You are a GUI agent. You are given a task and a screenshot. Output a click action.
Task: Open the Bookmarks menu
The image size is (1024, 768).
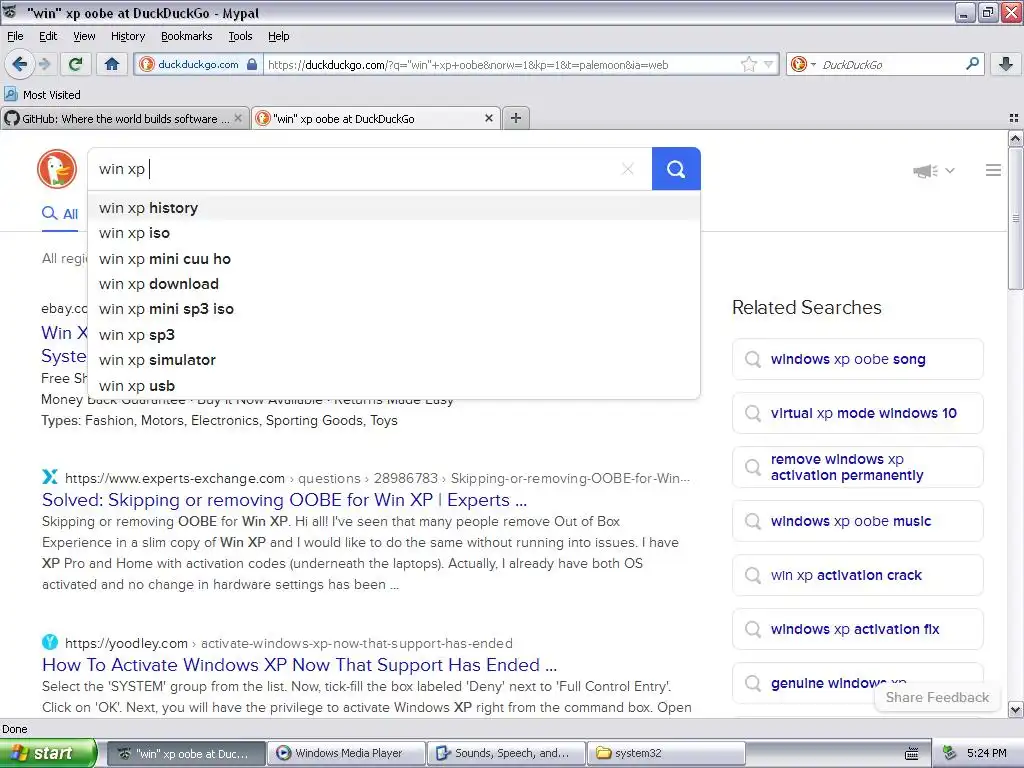[x=186, y=36]
